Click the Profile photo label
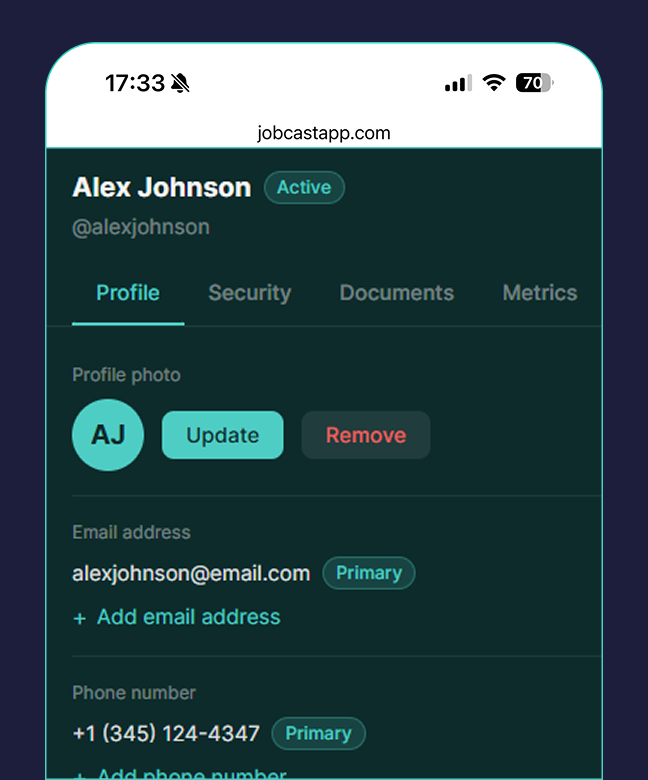 tap(126, 375)
